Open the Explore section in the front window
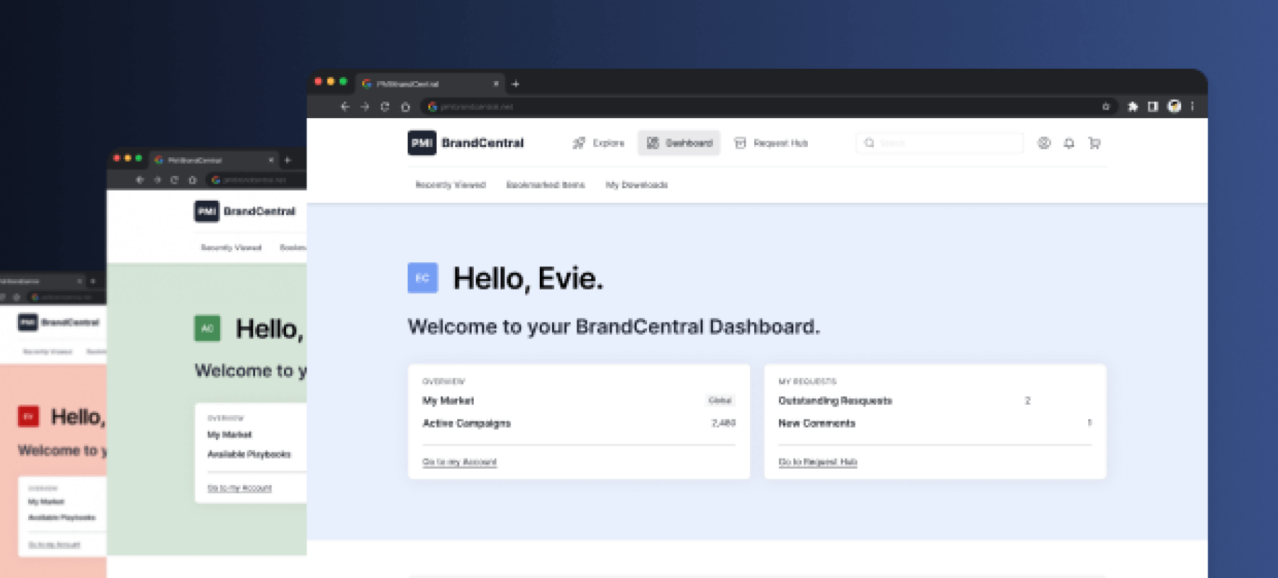The image size is (1278, 578). point(598,143)
